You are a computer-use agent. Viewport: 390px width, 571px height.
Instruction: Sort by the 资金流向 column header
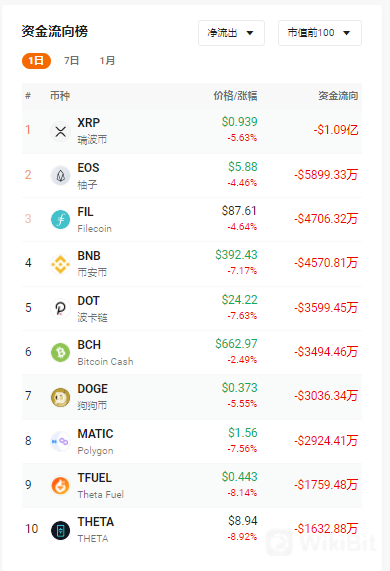point(338,96)
